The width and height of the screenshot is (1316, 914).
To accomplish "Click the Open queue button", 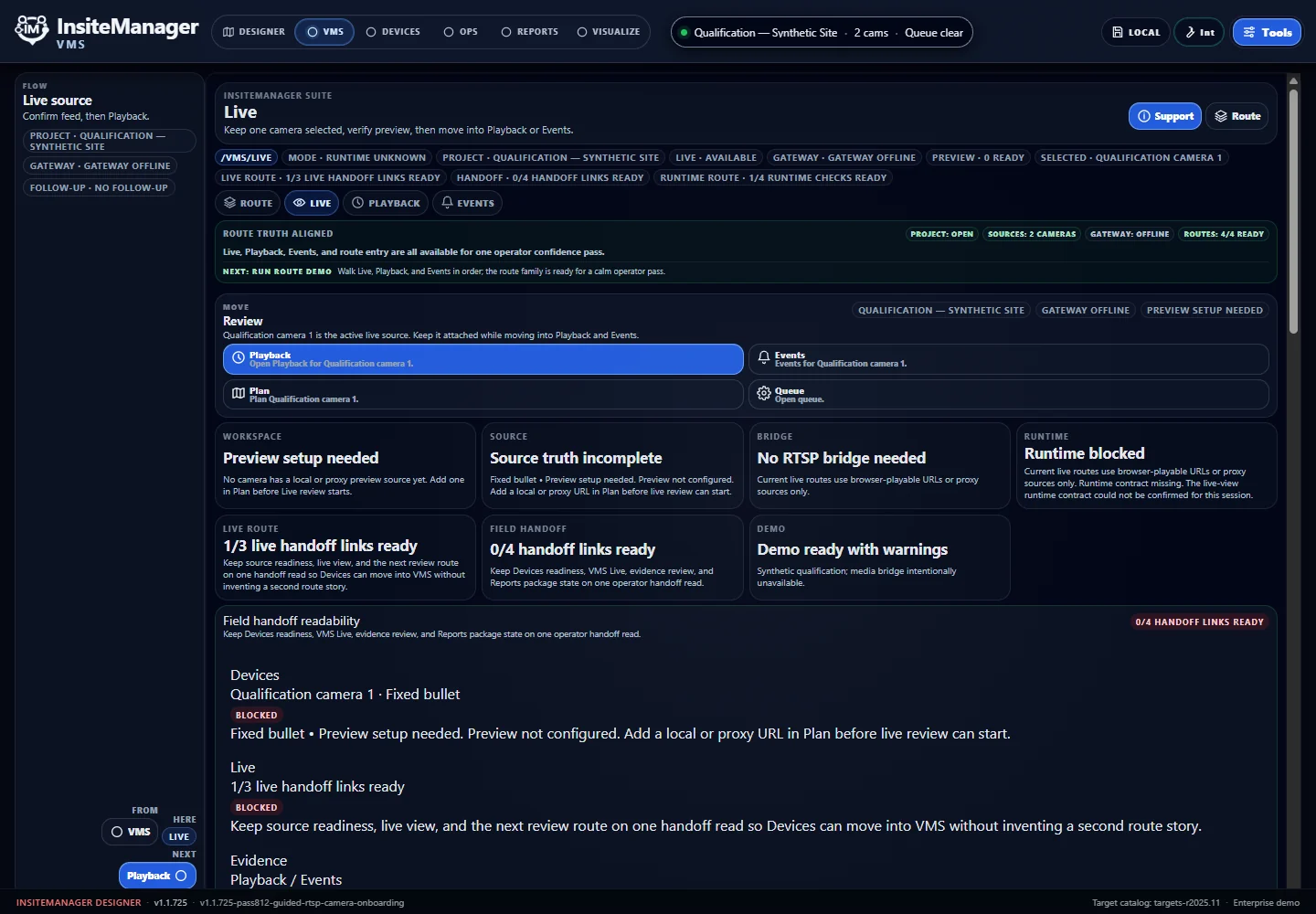I will click(1009, 395).
